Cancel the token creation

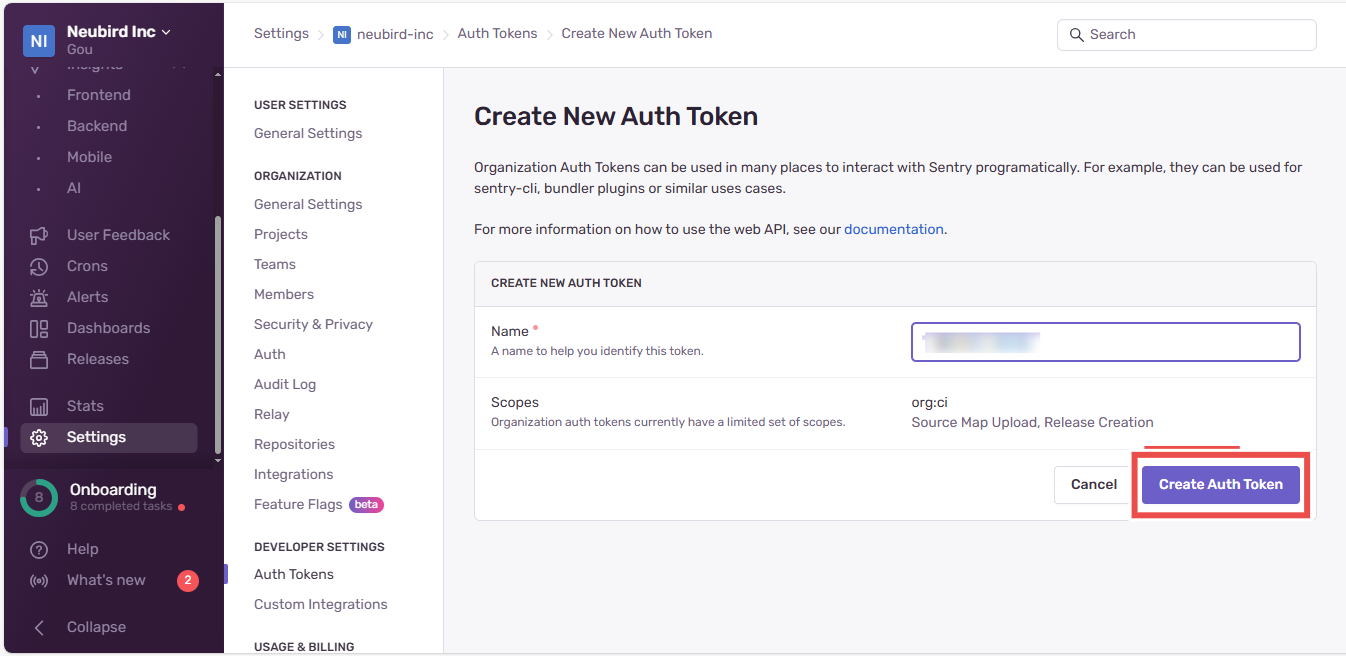1092,484
